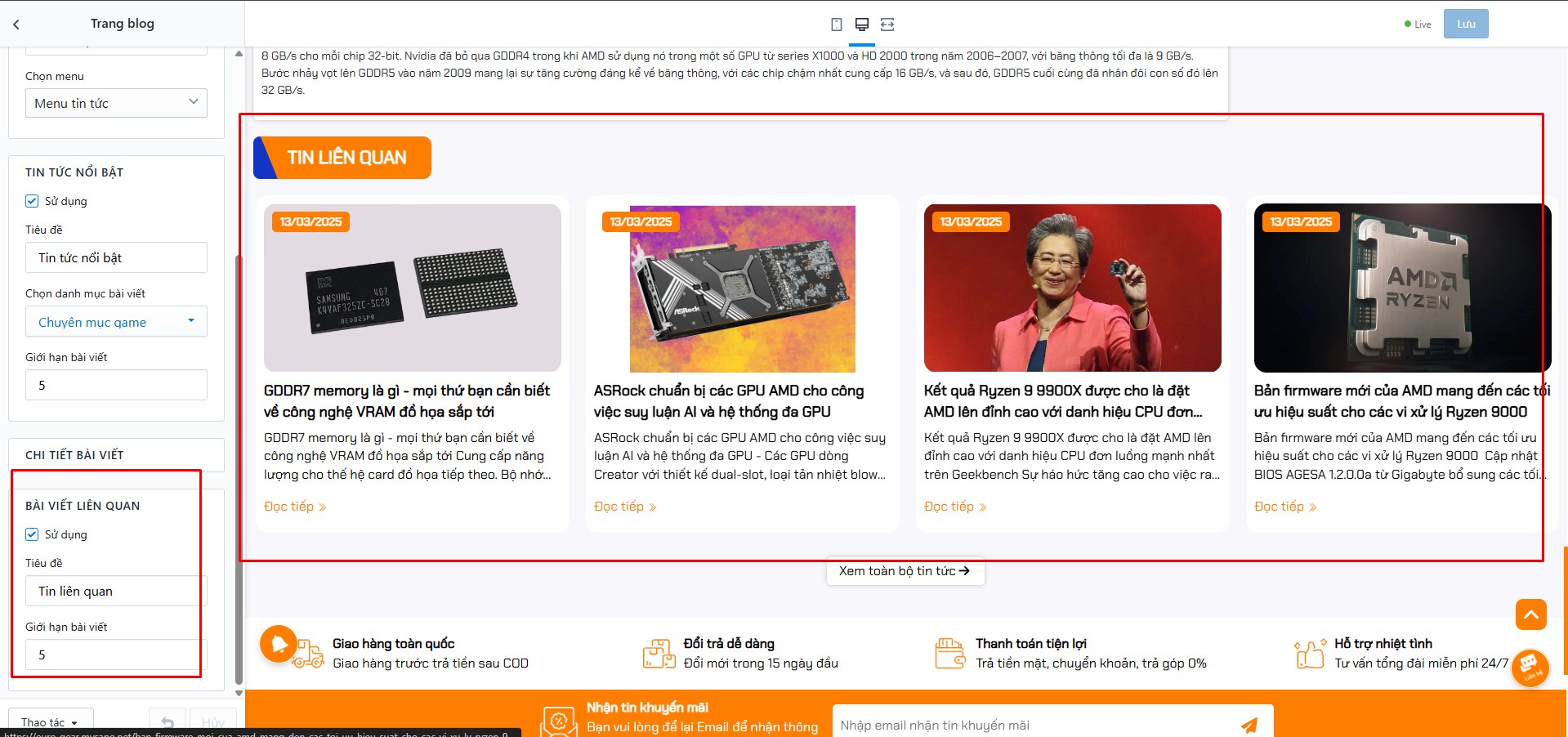Click Đọc tiếp on the AMD firmware card
The height and width of the screenshot is (737, 1568).
point(1285,507)
